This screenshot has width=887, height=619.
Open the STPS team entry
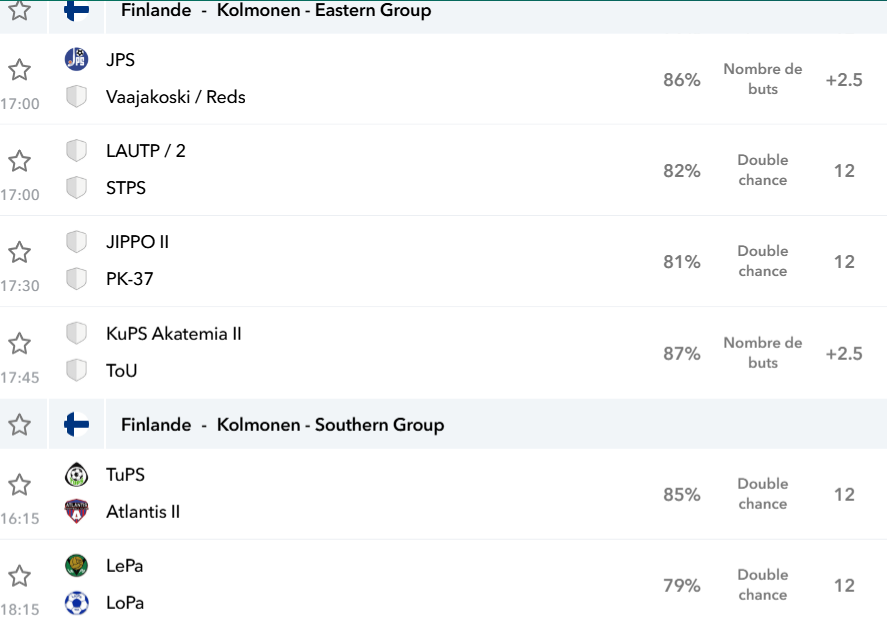[126, 188]
